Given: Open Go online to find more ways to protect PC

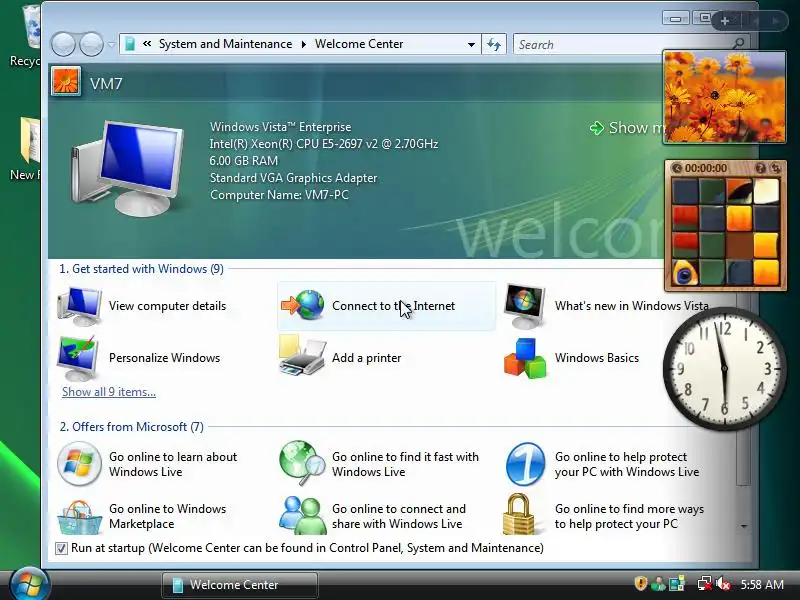Looking at the screenshot, I should coord(604,516).
